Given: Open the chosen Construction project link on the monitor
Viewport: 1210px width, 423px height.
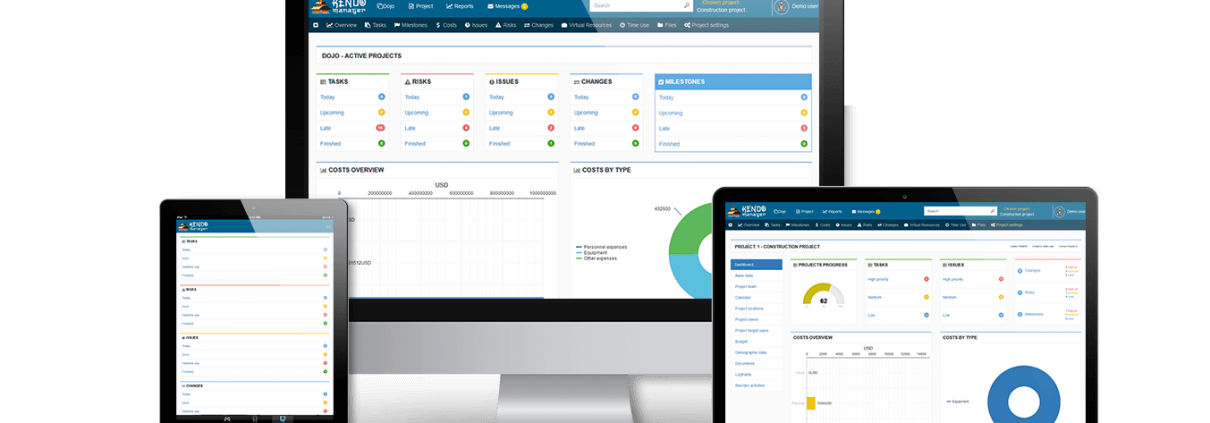Looking at the screenshot, I should tap(721, 10).
